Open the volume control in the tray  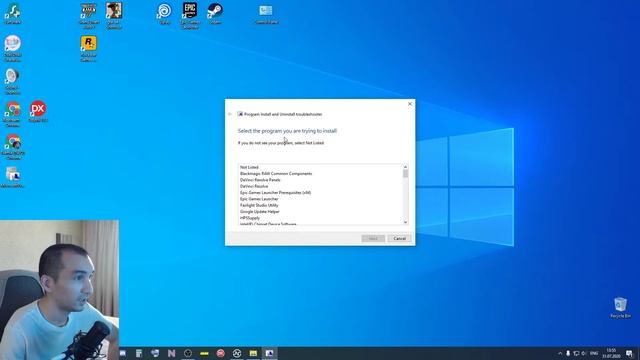[584, 353]
